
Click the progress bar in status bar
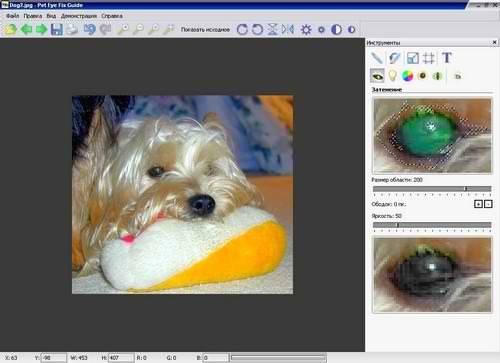click(x=278, y=358)
